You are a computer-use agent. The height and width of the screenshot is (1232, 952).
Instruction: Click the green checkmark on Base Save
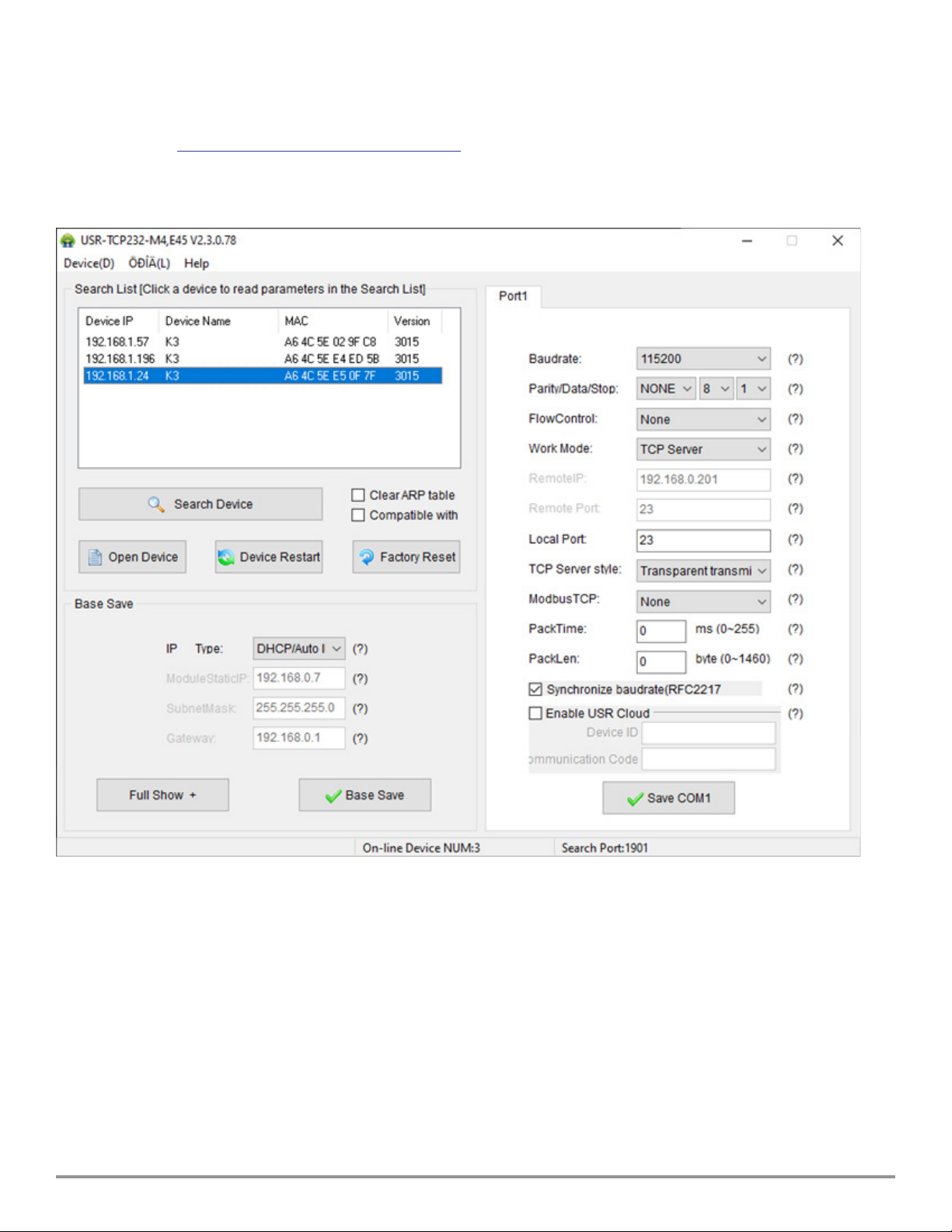pyautogui.click(x=333, y=796)
